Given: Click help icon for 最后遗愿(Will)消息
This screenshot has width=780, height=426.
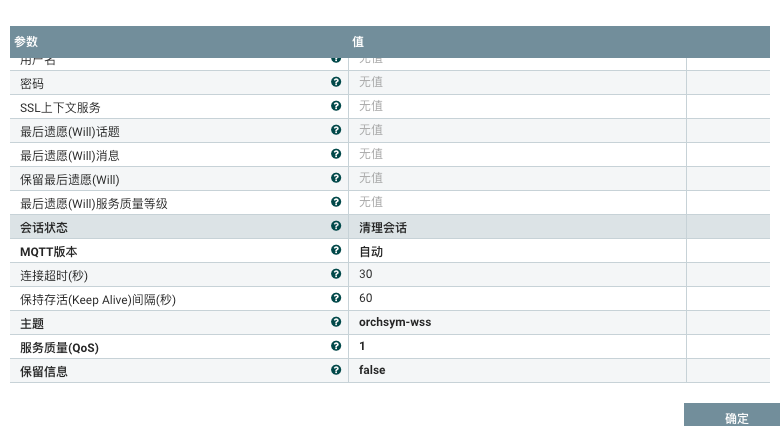Looking at the screenshot, I should pos(336,154).
